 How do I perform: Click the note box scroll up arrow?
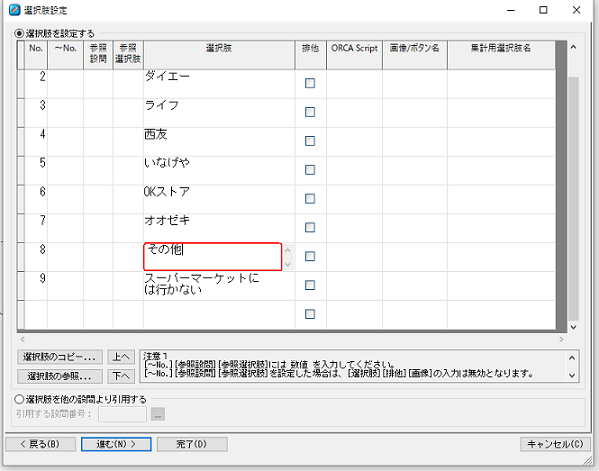tap(572, 358)
